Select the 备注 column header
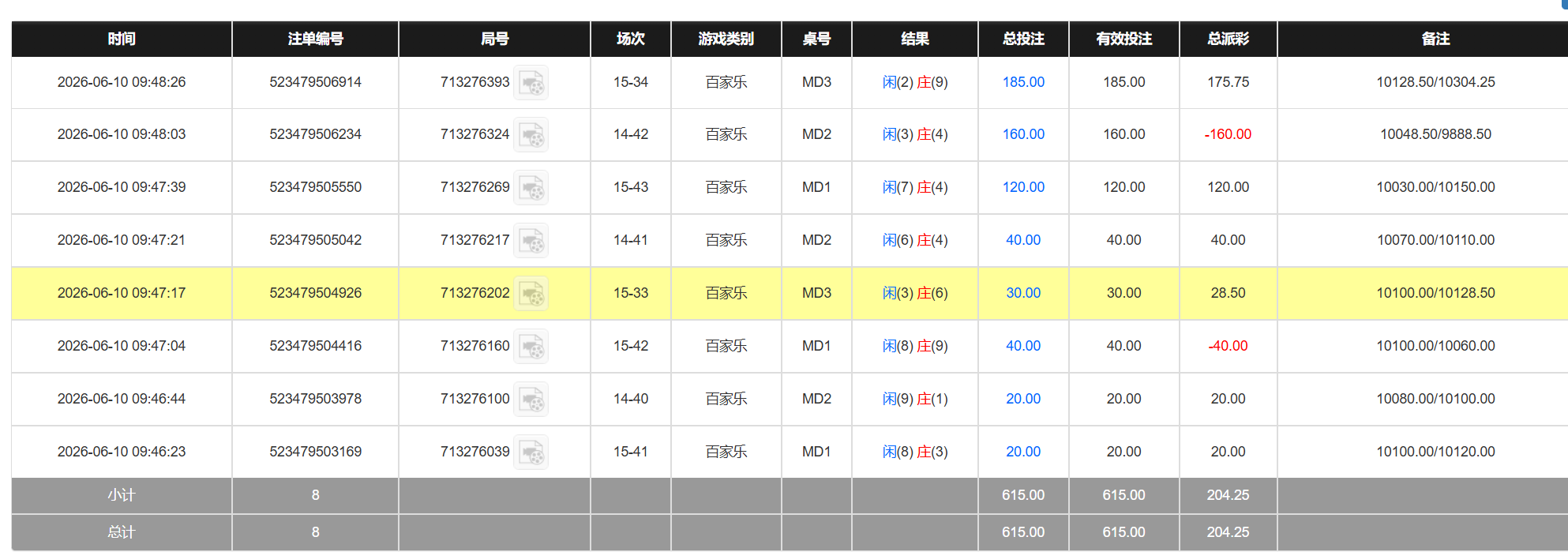 click(x=1435, y=39)
